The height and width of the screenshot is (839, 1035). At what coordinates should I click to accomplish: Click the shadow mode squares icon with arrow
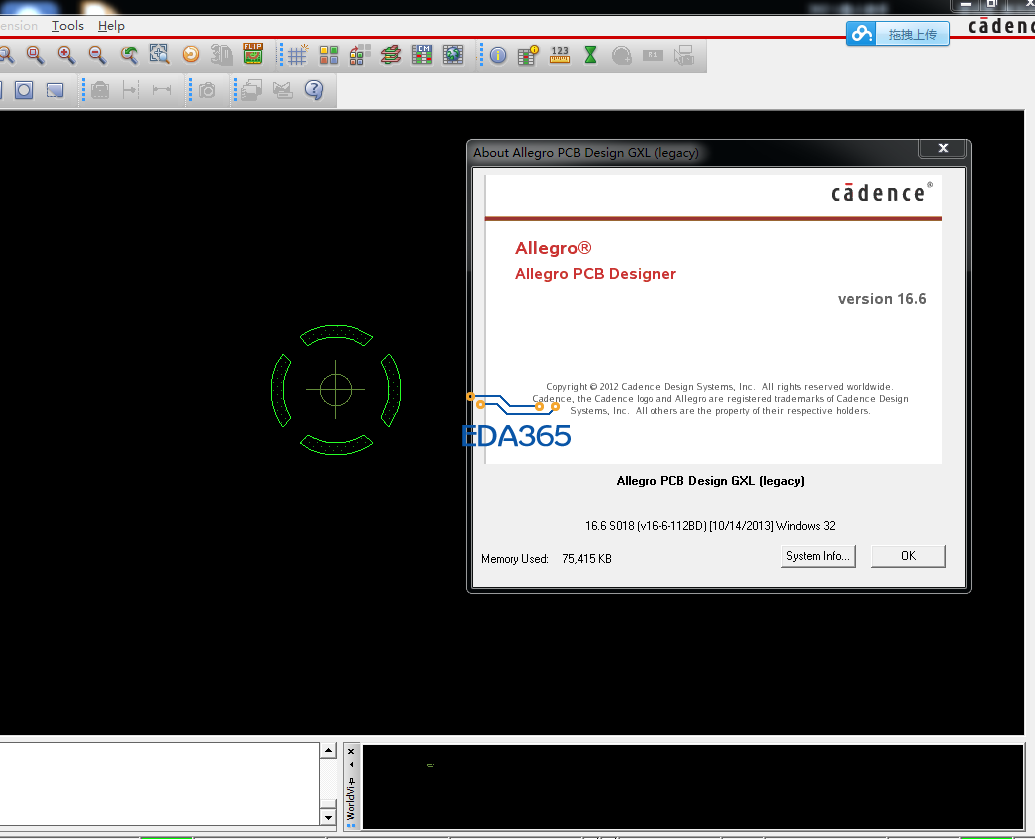[x=360, y=55]
